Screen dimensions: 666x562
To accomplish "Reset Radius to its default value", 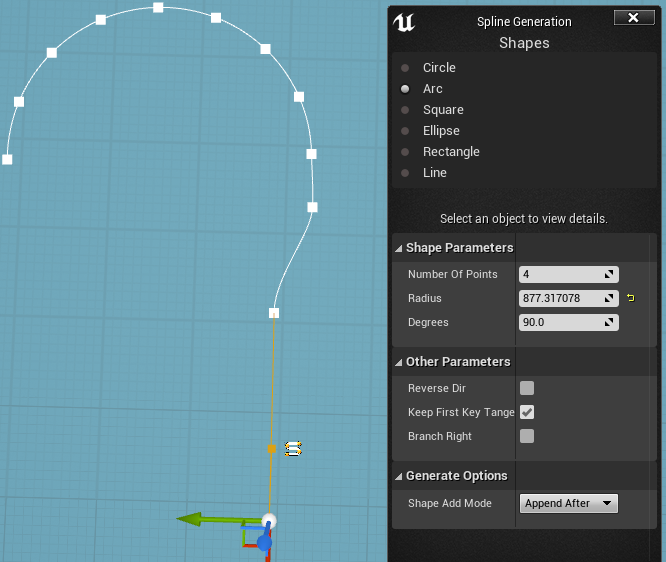I will click(x=631, y=298).
